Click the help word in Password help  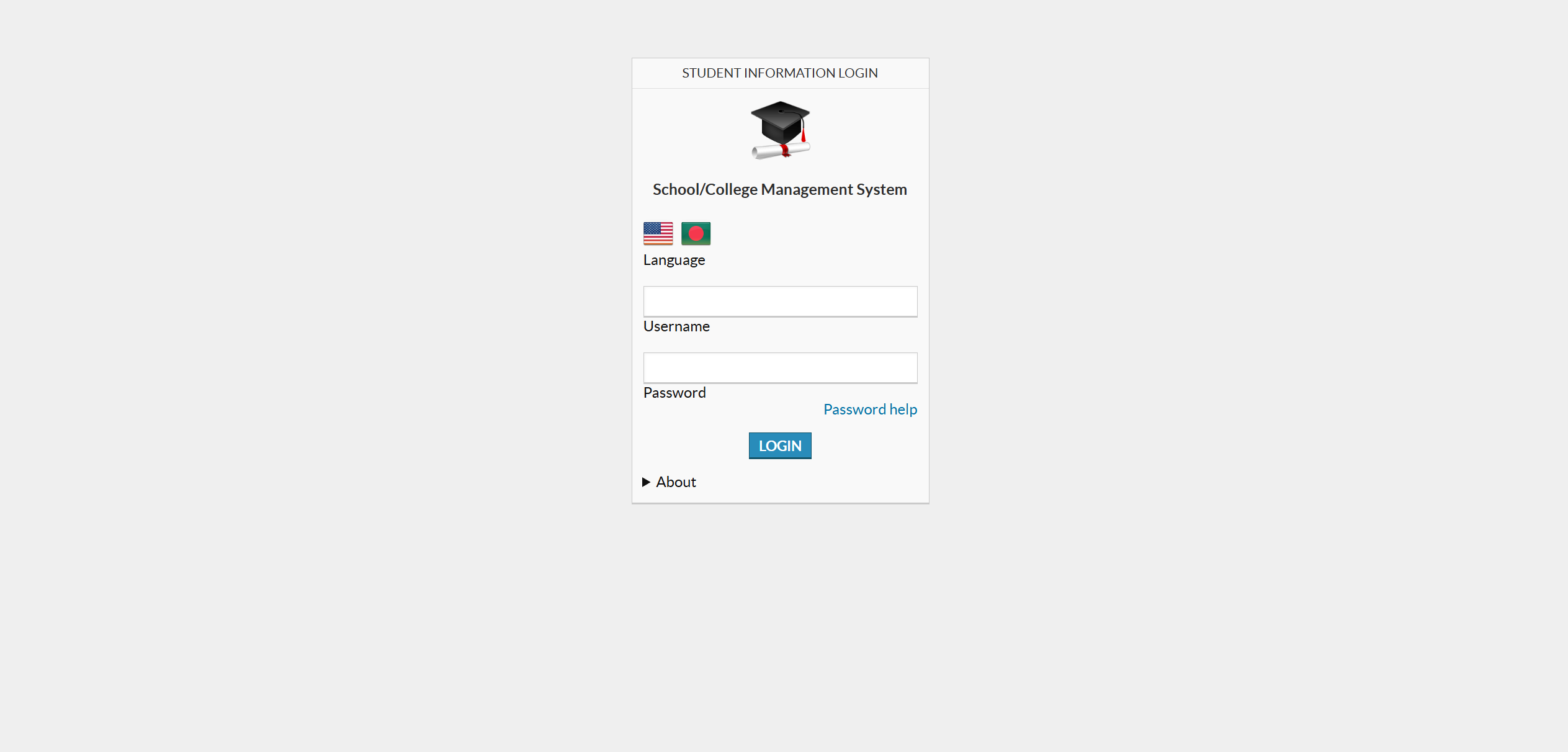point(903,410)
